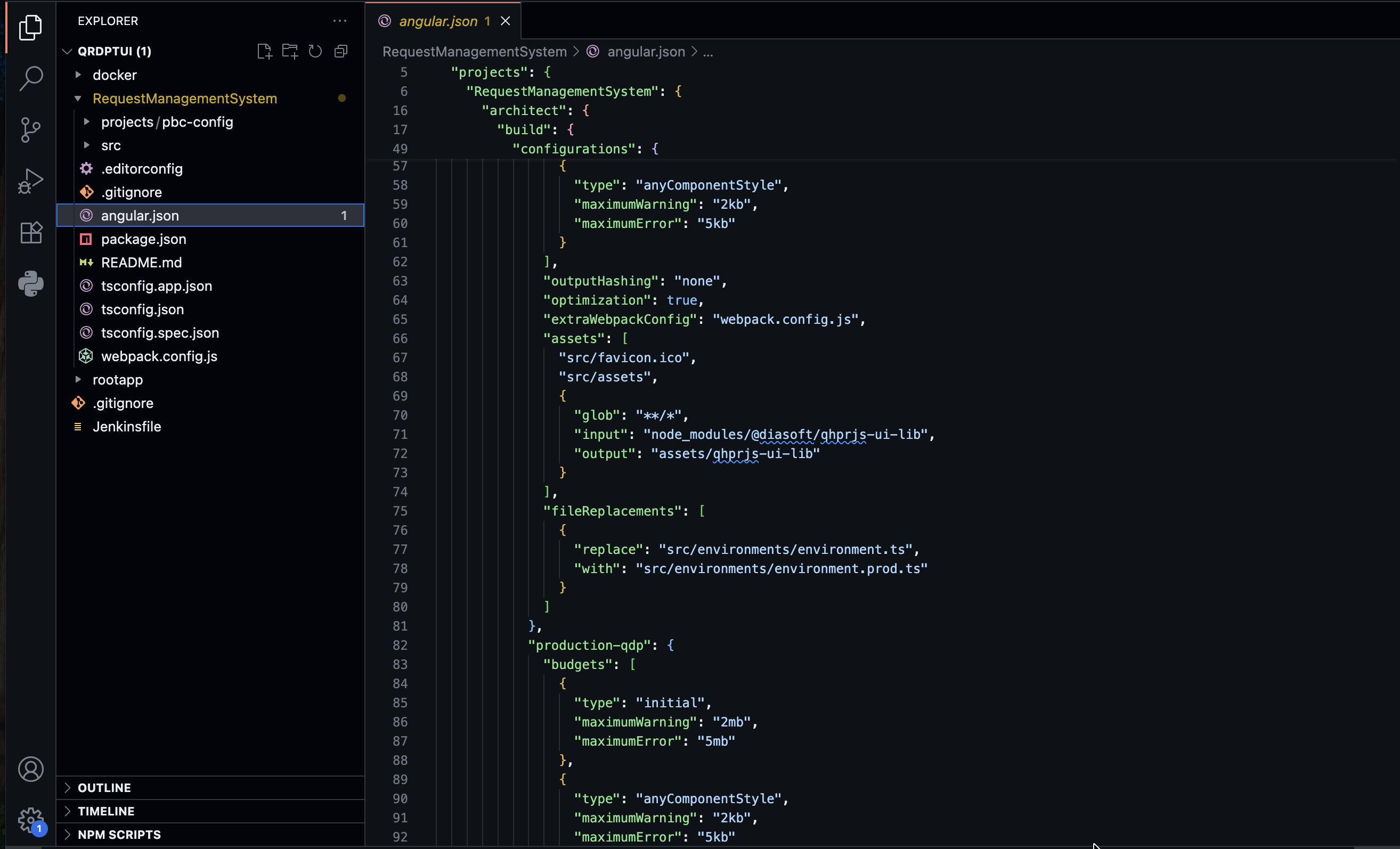
Task: Open package.json from the file tree
Action: pos(143,239)
